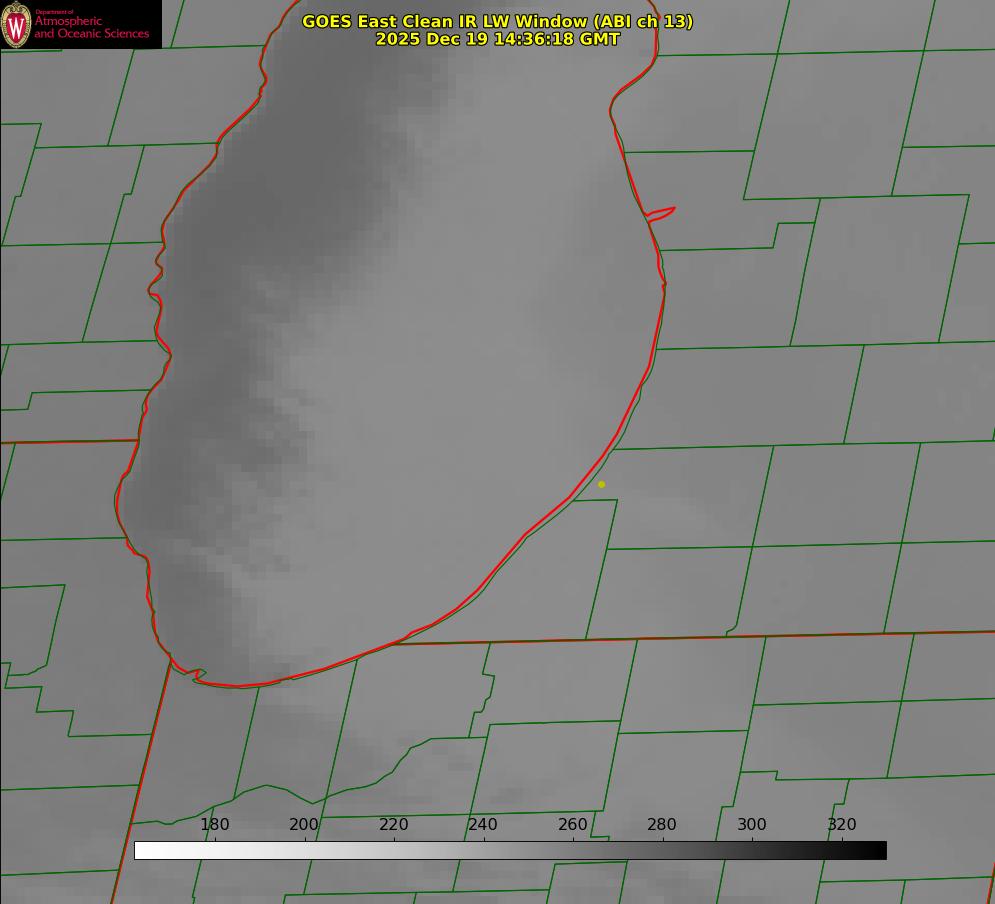
Task: Click the 260 label on the colorbar
Action: click(x=572, y=824)
